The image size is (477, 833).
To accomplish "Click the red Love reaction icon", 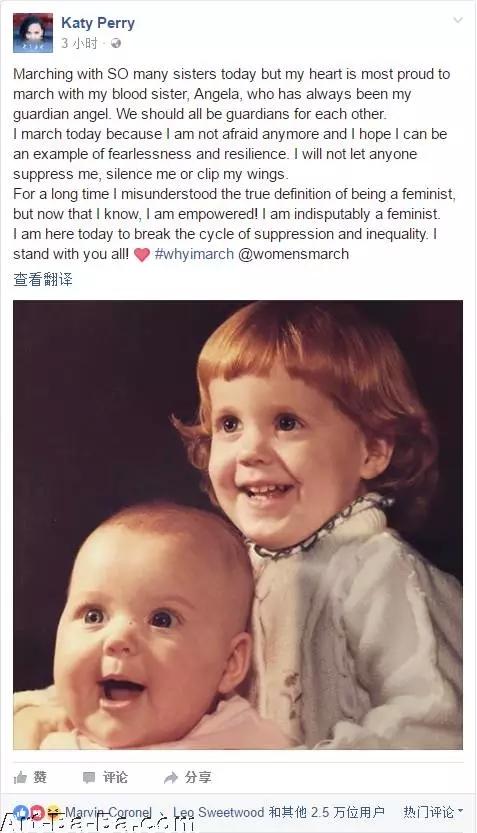I will coord(36,812).
